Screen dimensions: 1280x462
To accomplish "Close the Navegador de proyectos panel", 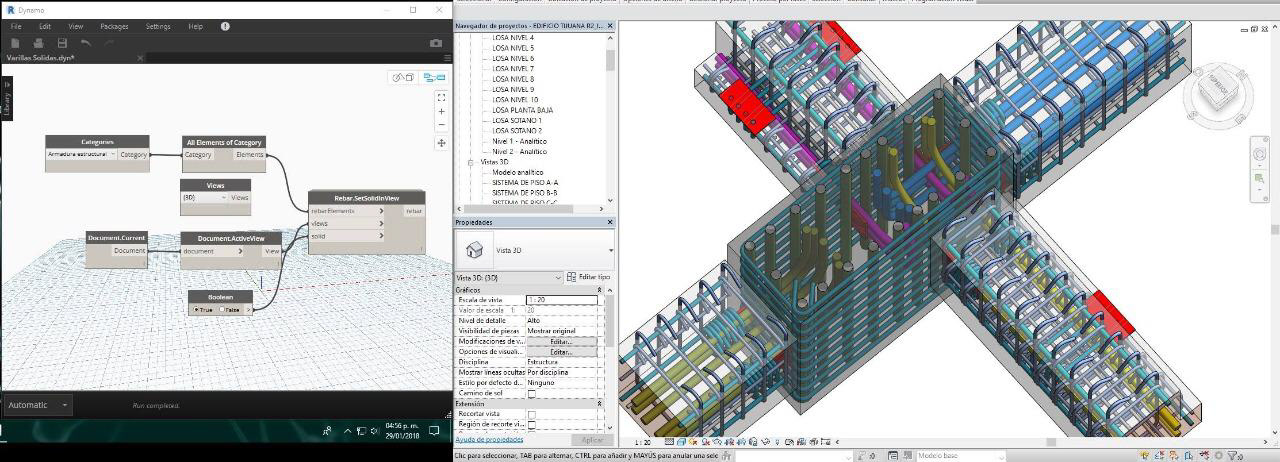I will (610, 26).
